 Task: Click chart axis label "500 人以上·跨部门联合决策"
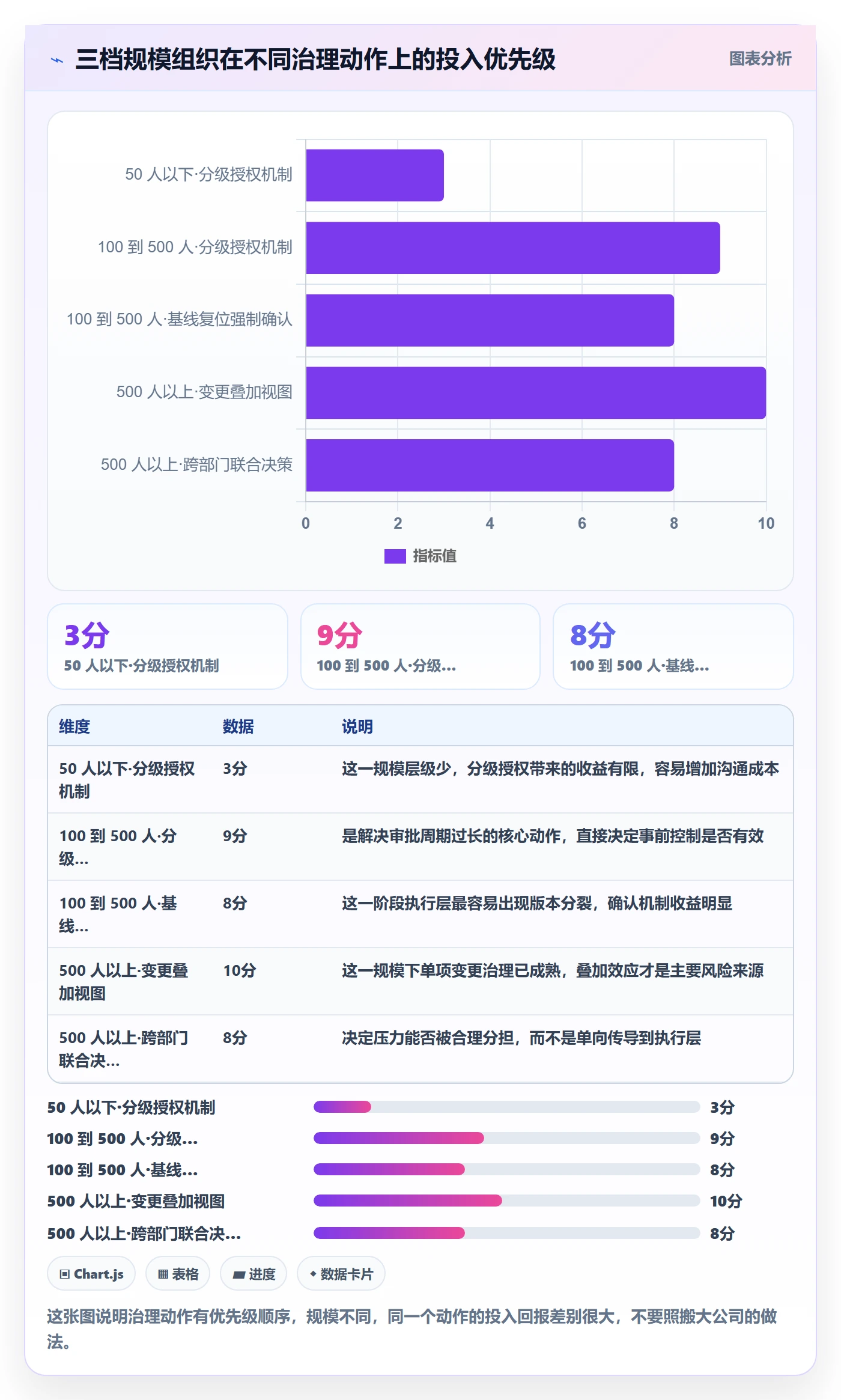(x=196, y=464)
